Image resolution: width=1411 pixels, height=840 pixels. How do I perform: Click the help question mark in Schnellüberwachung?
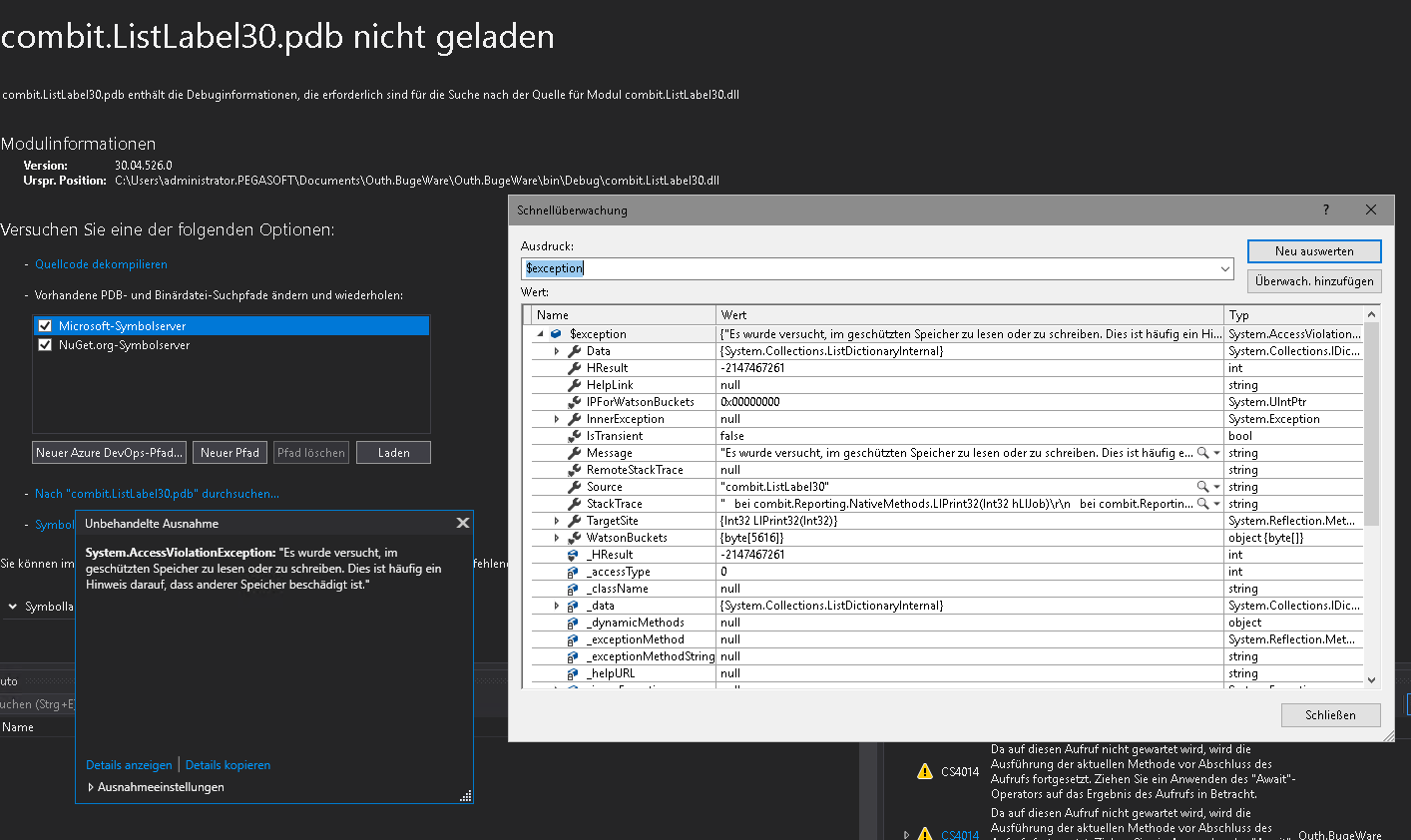tap(1326, 210)
